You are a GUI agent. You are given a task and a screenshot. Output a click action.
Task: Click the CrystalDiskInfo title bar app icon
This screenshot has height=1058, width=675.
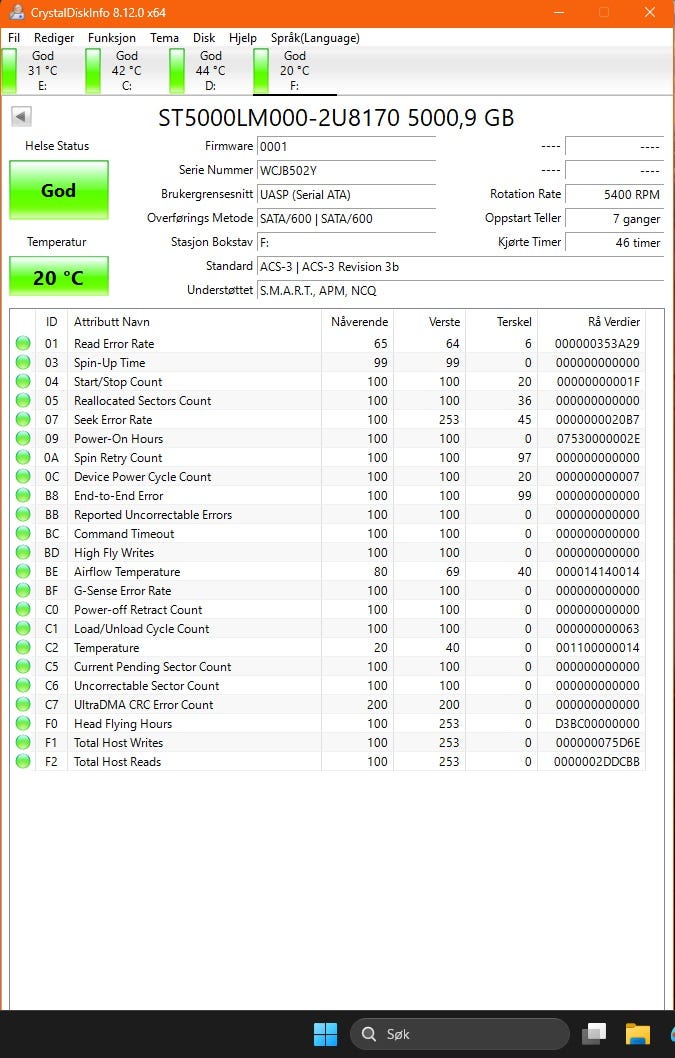[x=17, y=12]
